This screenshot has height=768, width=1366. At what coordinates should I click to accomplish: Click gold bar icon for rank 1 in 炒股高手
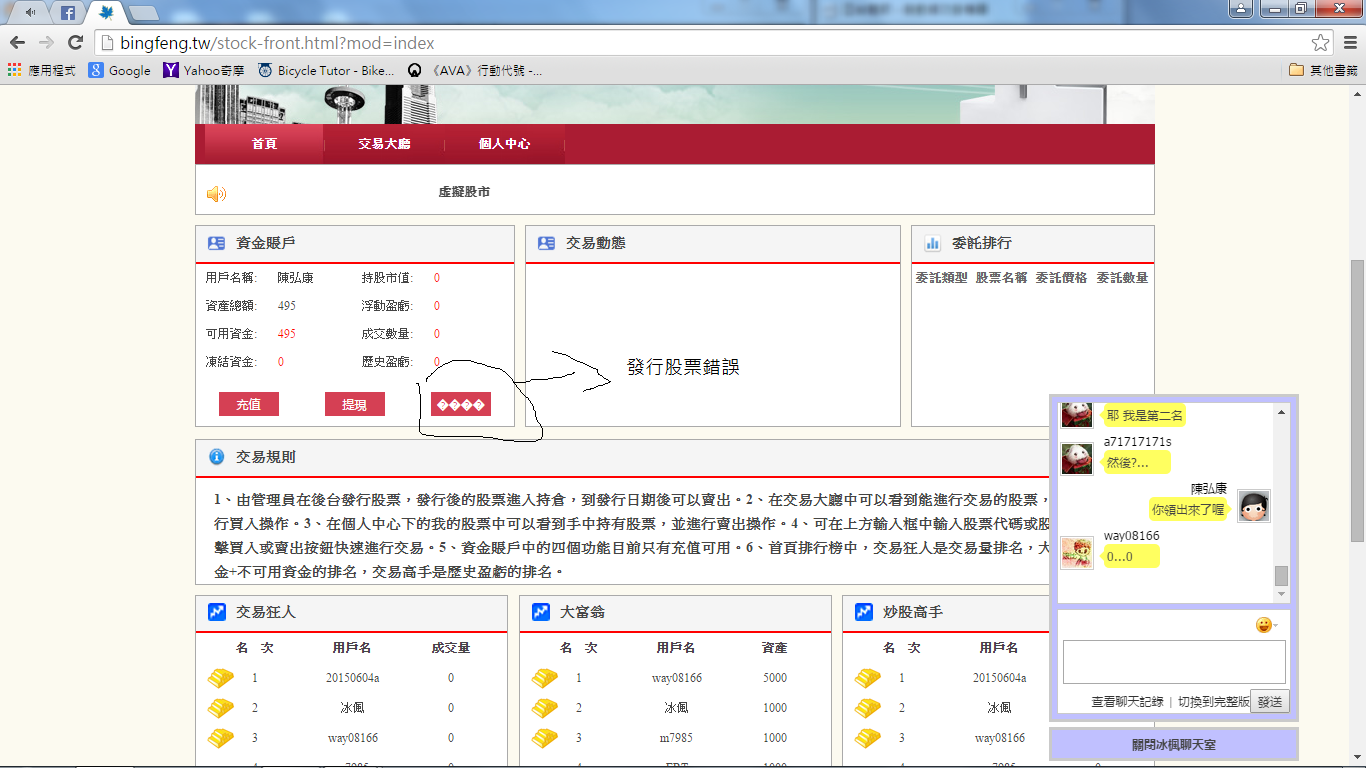pos(867,678)
